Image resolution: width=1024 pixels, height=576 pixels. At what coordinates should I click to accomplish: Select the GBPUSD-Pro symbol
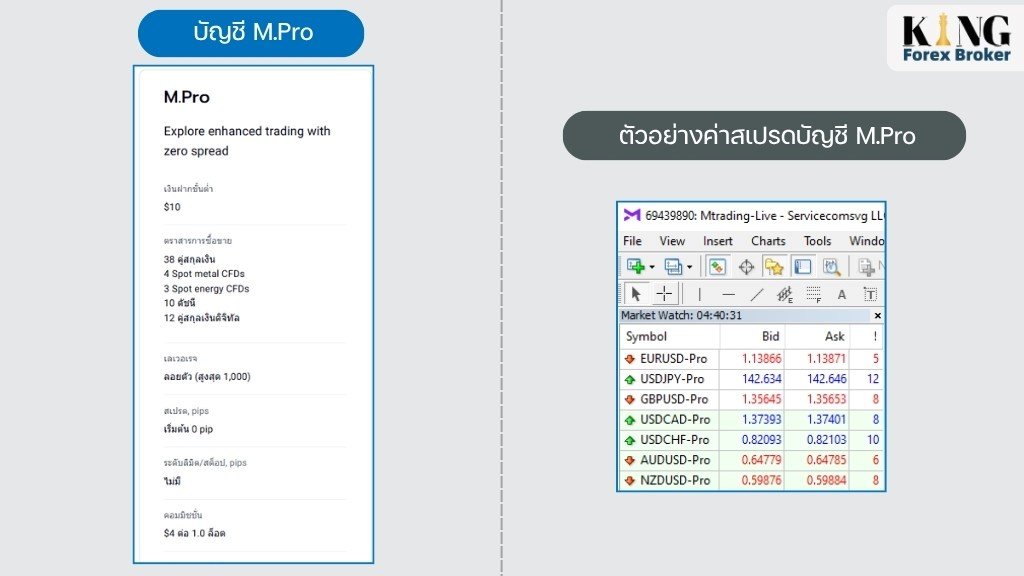[674, 399]
